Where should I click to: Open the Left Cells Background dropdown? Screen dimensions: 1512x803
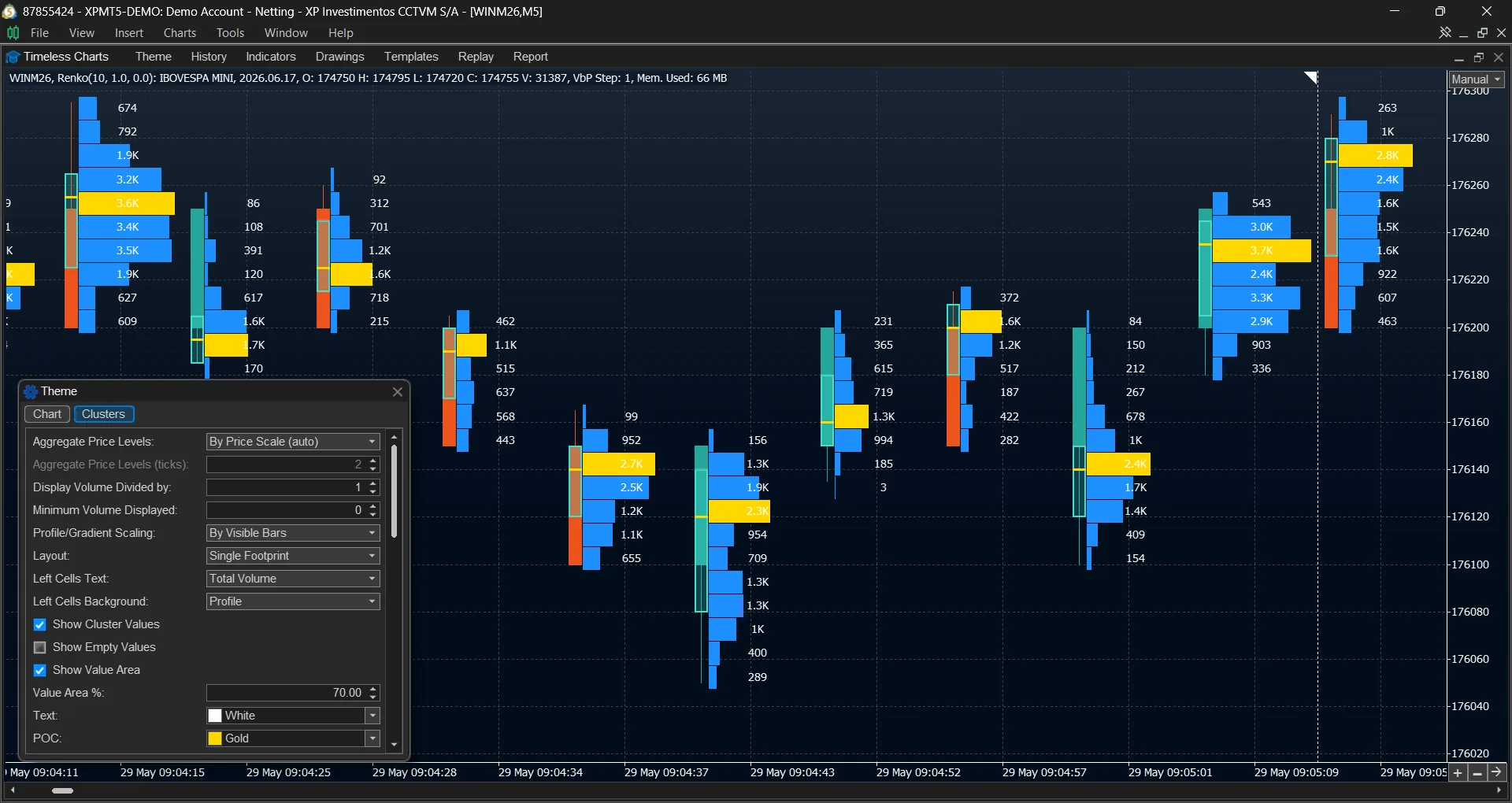pos(293,601)
